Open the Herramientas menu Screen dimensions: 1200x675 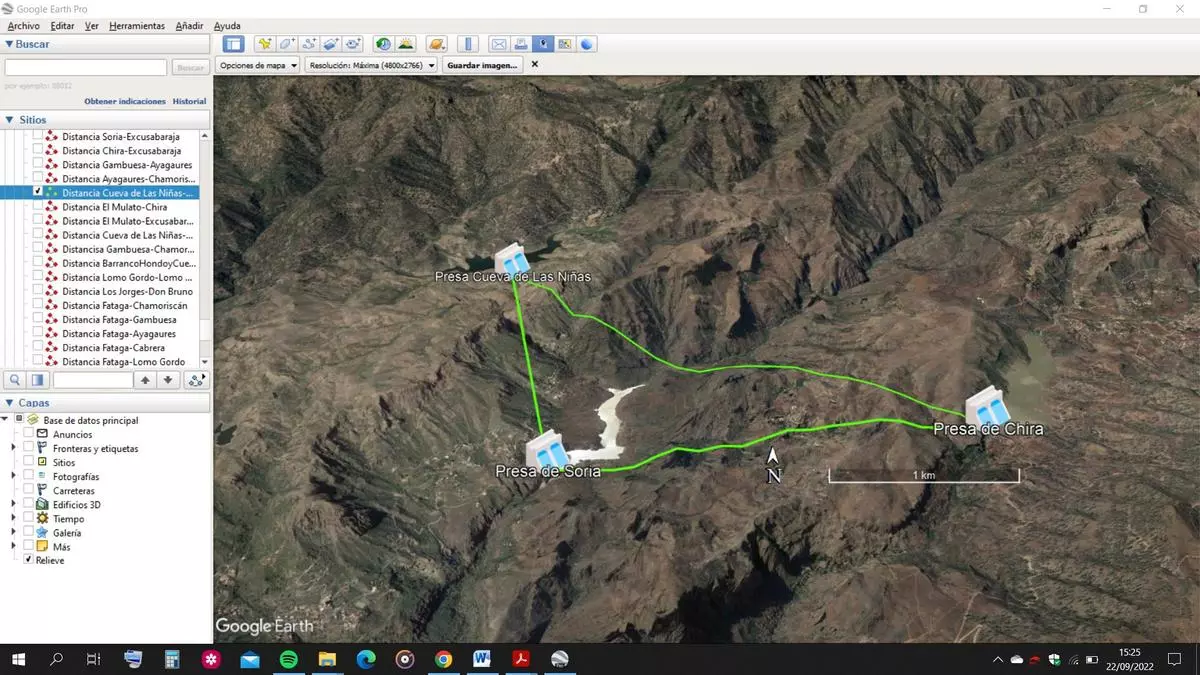point(136,26)
